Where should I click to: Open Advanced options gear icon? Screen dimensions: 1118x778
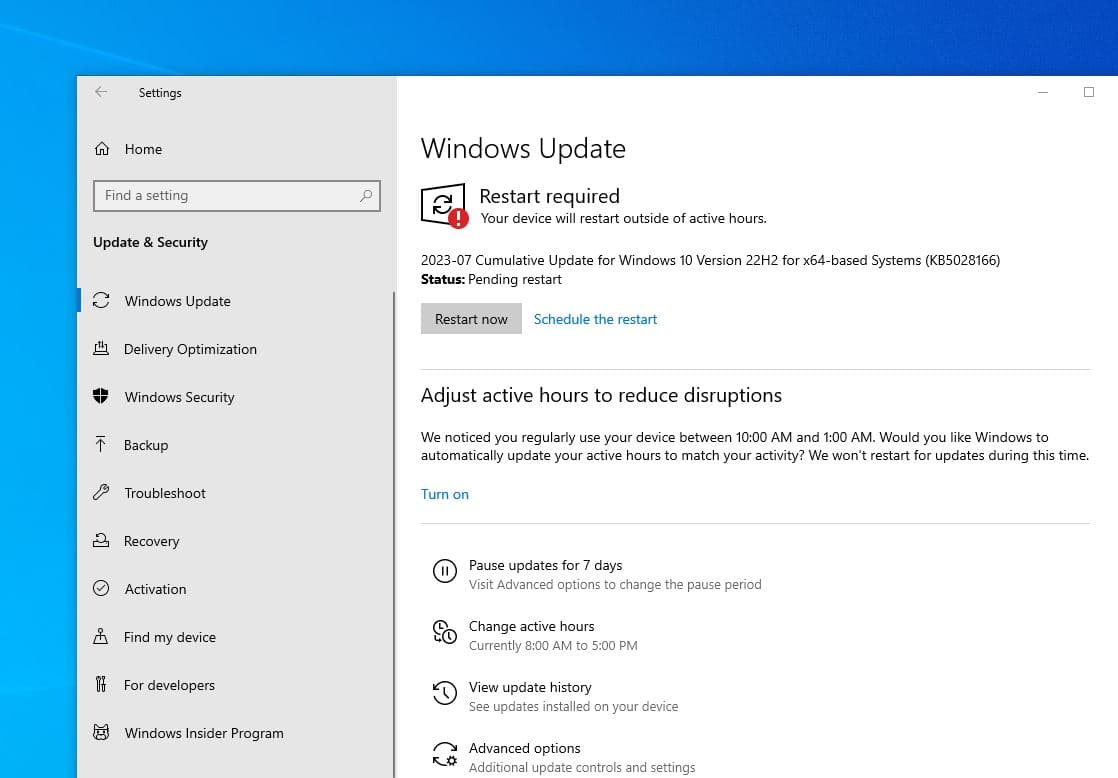click(444, 755)
